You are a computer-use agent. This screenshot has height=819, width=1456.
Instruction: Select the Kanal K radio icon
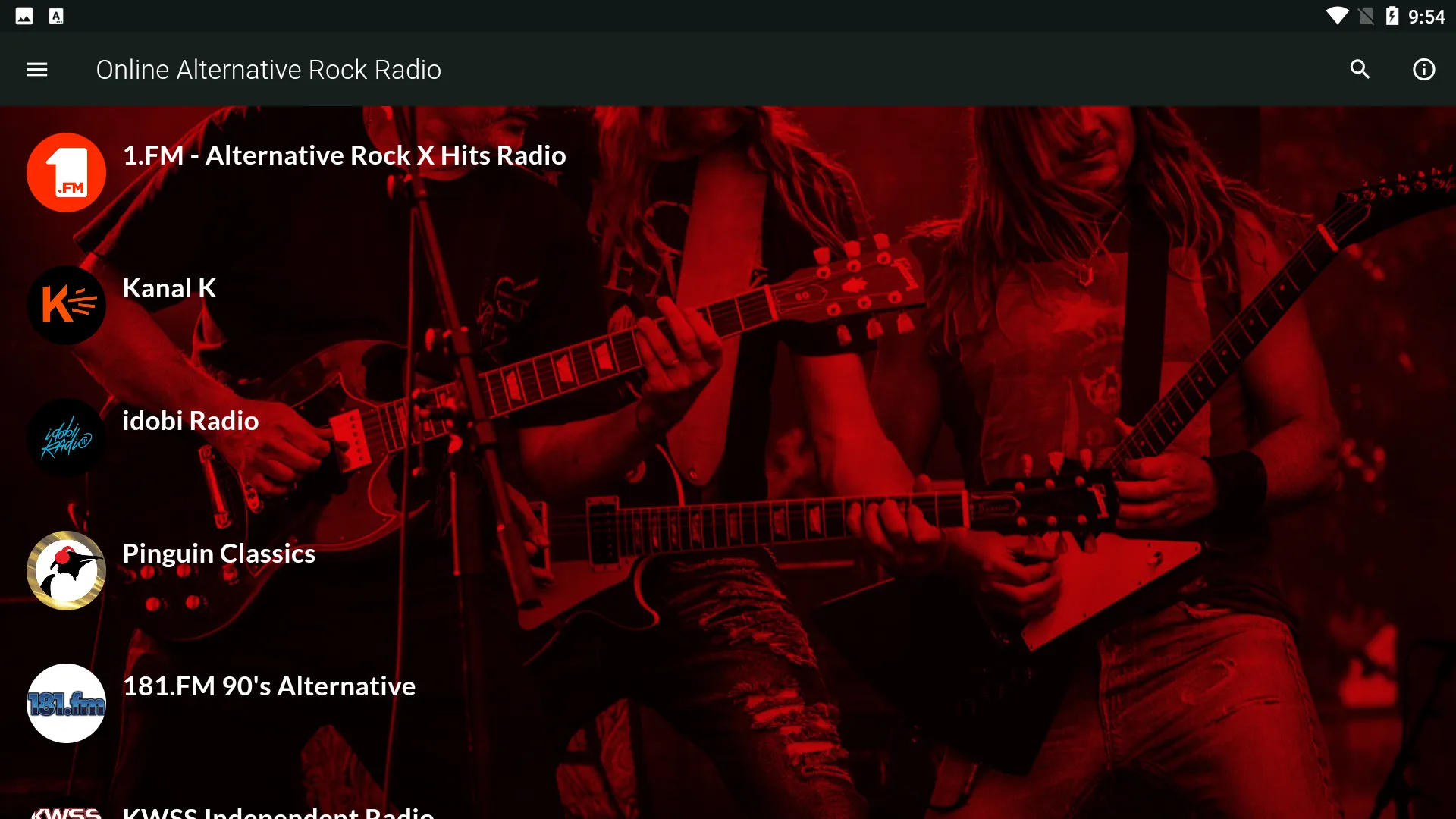66,305
